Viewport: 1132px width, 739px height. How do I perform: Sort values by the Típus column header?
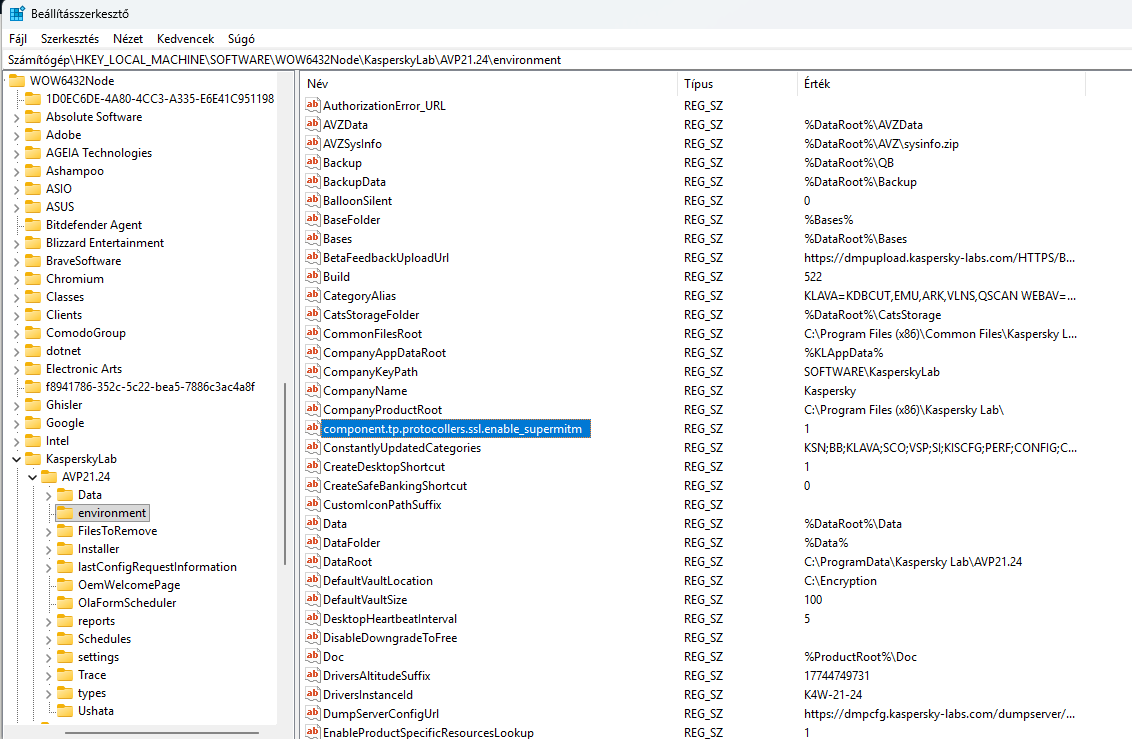(737, 84)
